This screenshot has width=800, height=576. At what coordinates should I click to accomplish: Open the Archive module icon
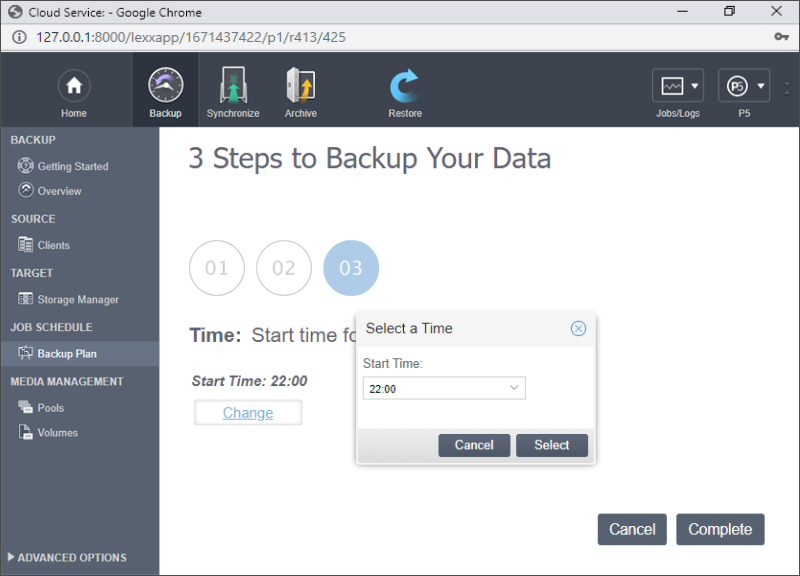pyautogui.click(x=301, y=85)
